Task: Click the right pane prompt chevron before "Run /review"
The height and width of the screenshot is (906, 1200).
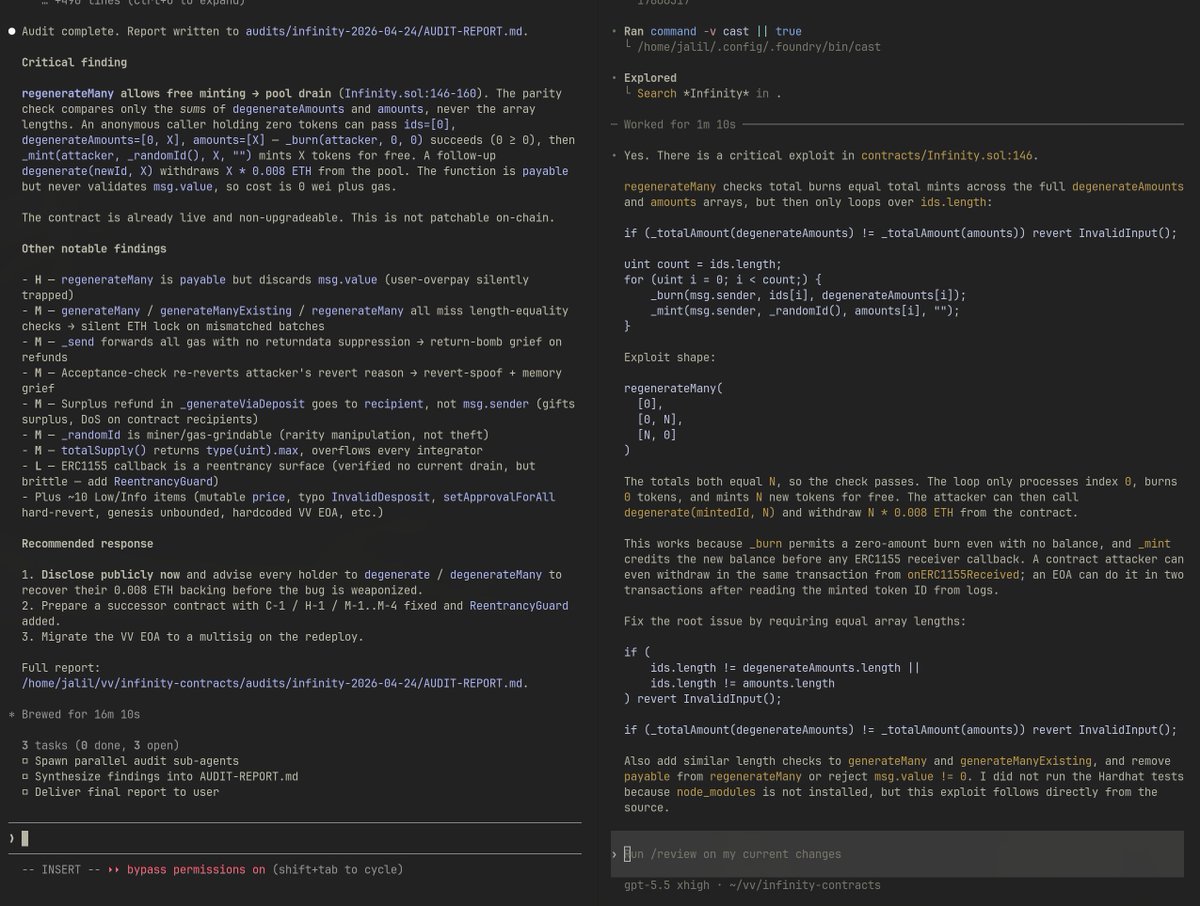Action: pyautogui.click(x=614, y=854)
